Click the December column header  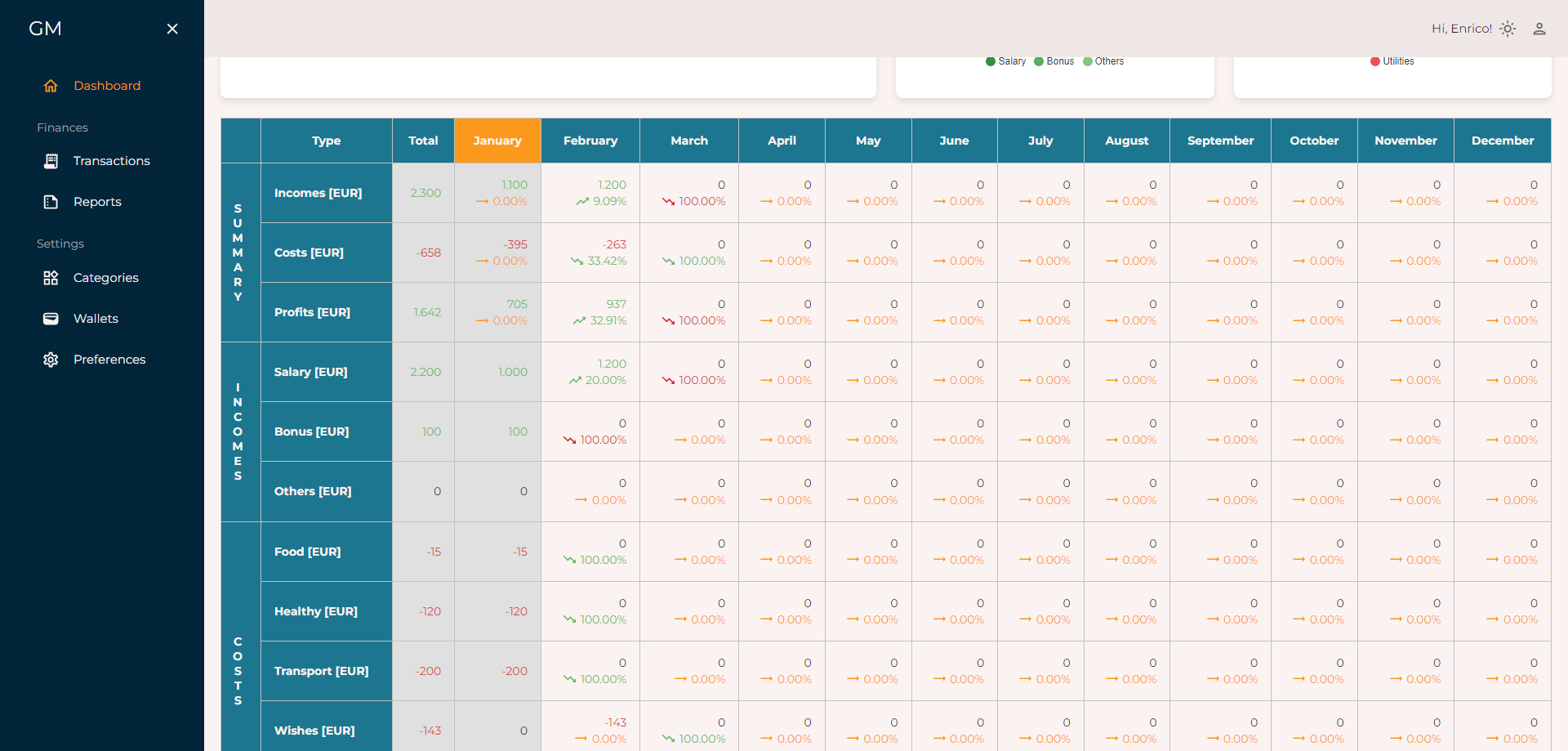click(x=1502, y=141)
